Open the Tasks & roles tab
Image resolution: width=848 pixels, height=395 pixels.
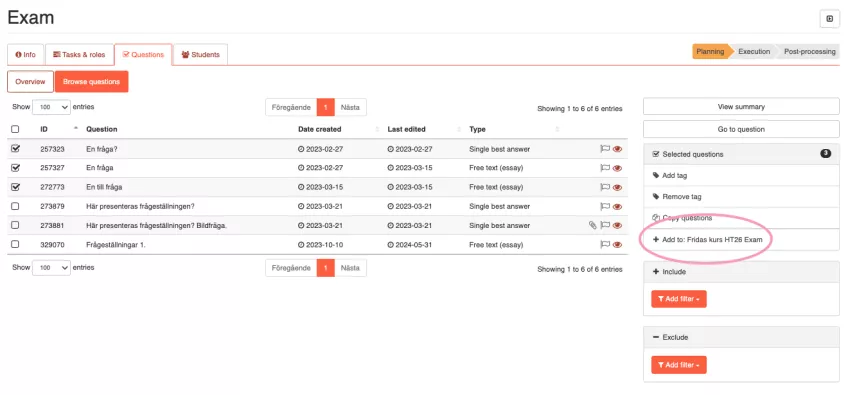pos(80,55)
